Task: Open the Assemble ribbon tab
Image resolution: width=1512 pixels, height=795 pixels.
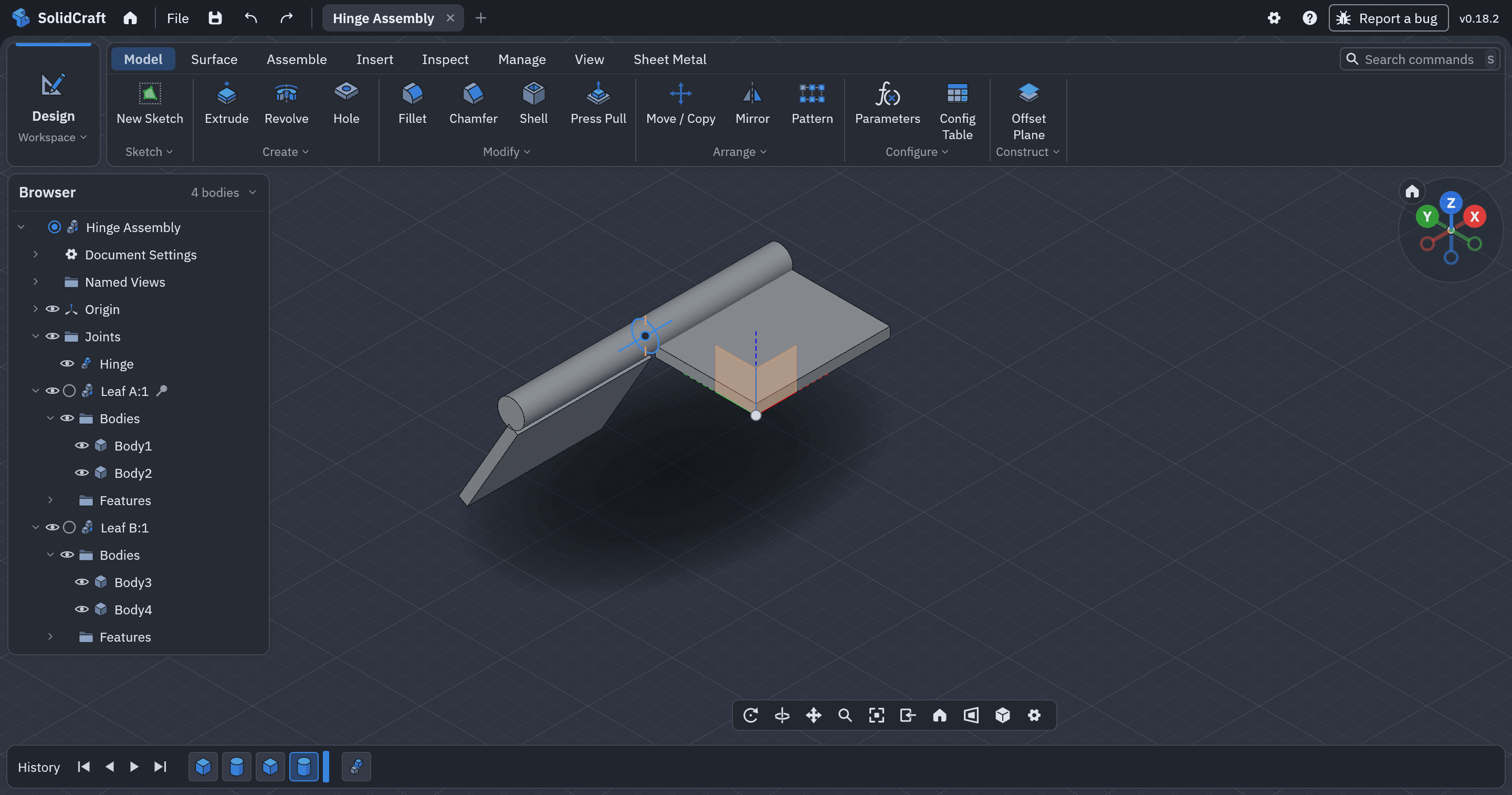Action: coord(297,59)
